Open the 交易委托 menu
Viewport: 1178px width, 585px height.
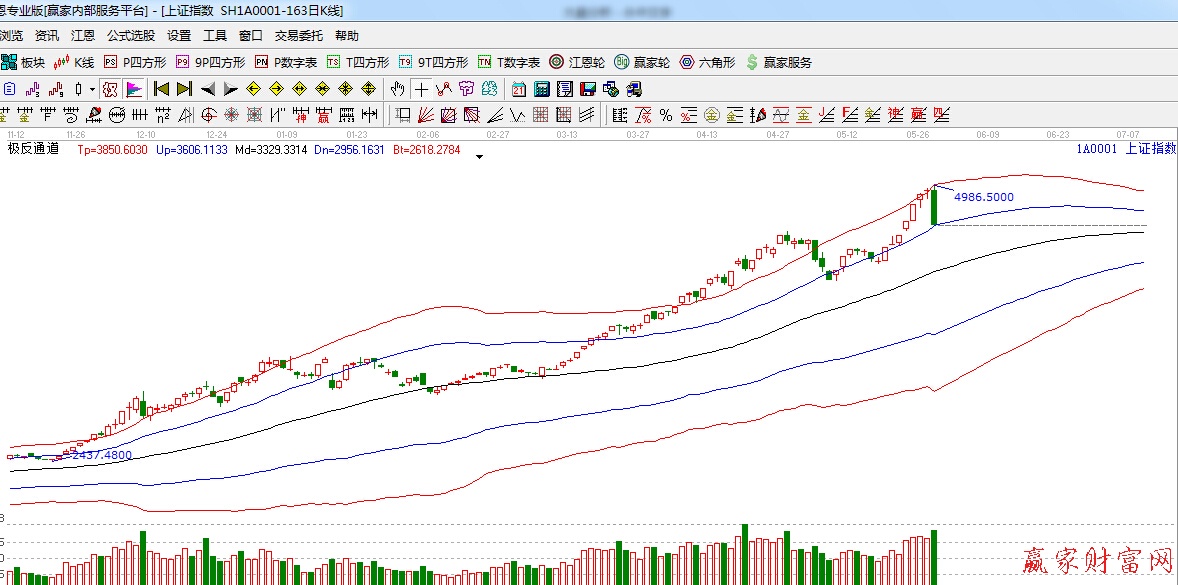299,36
